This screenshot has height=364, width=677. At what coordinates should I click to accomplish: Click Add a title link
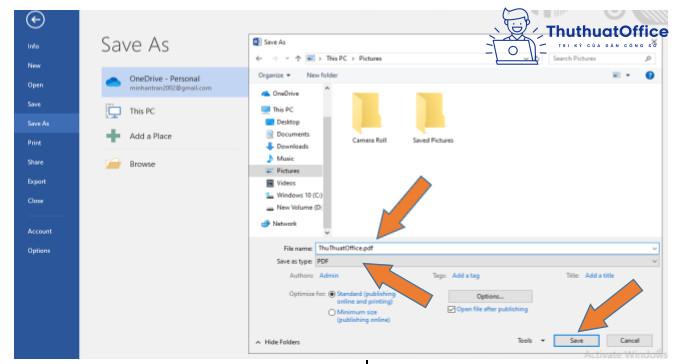point(599,275)
